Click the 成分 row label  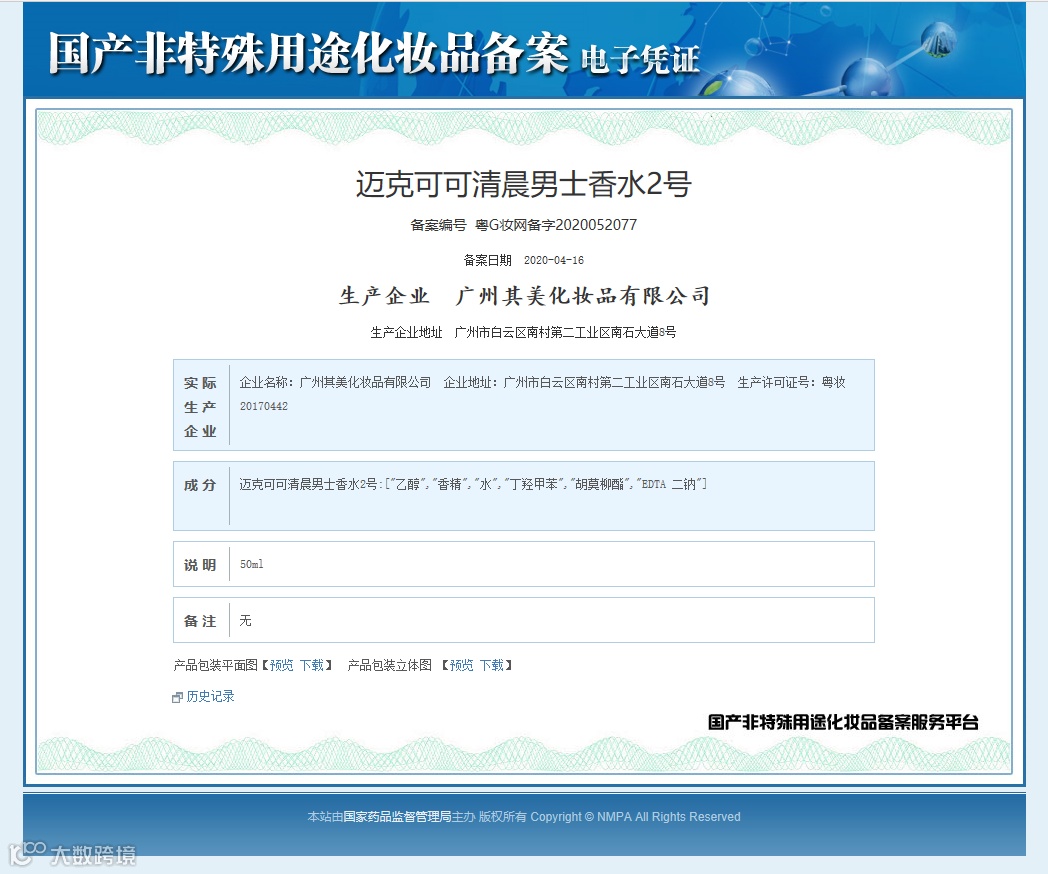(200, 485)
